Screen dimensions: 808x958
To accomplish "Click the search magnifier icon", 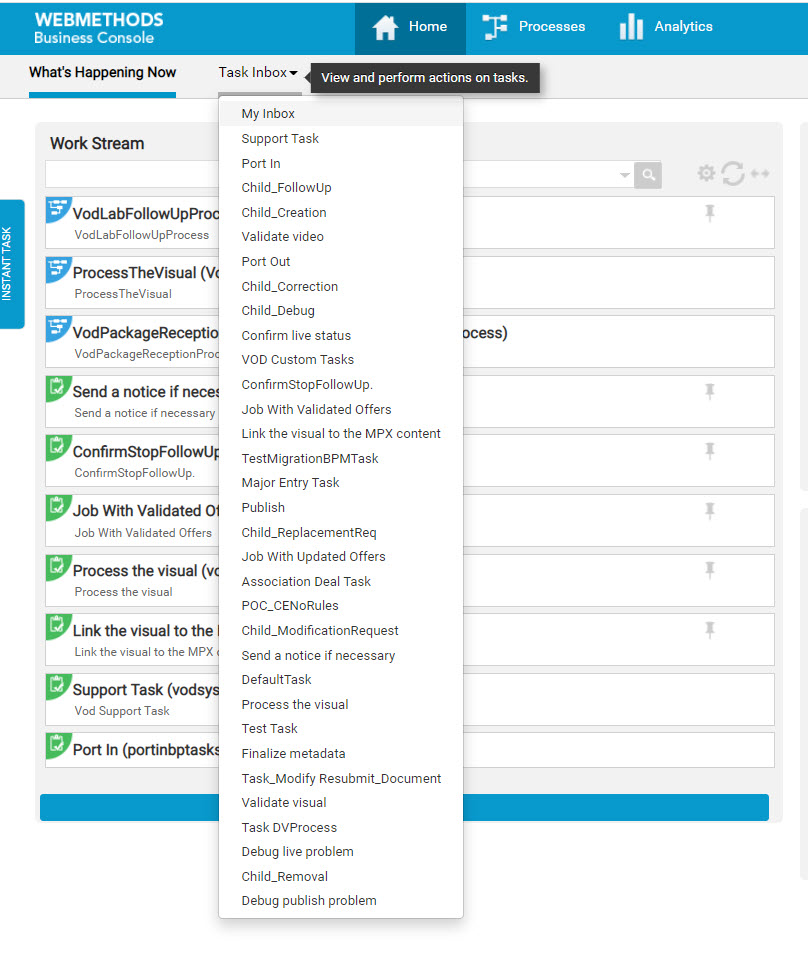I will tap(647, 175).
